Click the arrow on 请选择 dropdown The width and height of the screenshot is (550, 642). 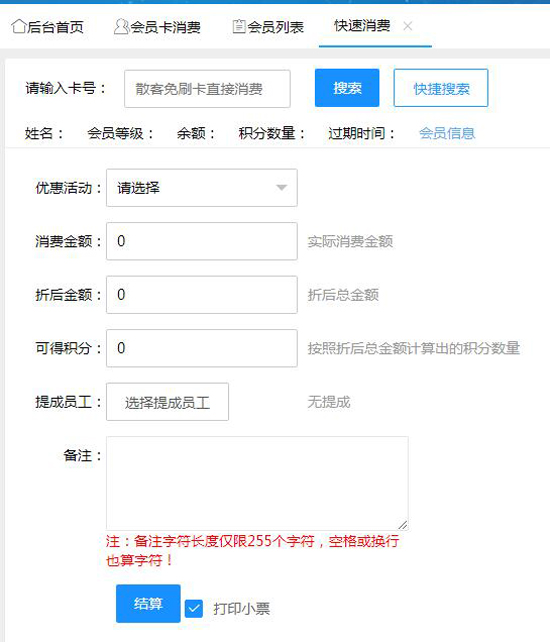coord(281,188)
